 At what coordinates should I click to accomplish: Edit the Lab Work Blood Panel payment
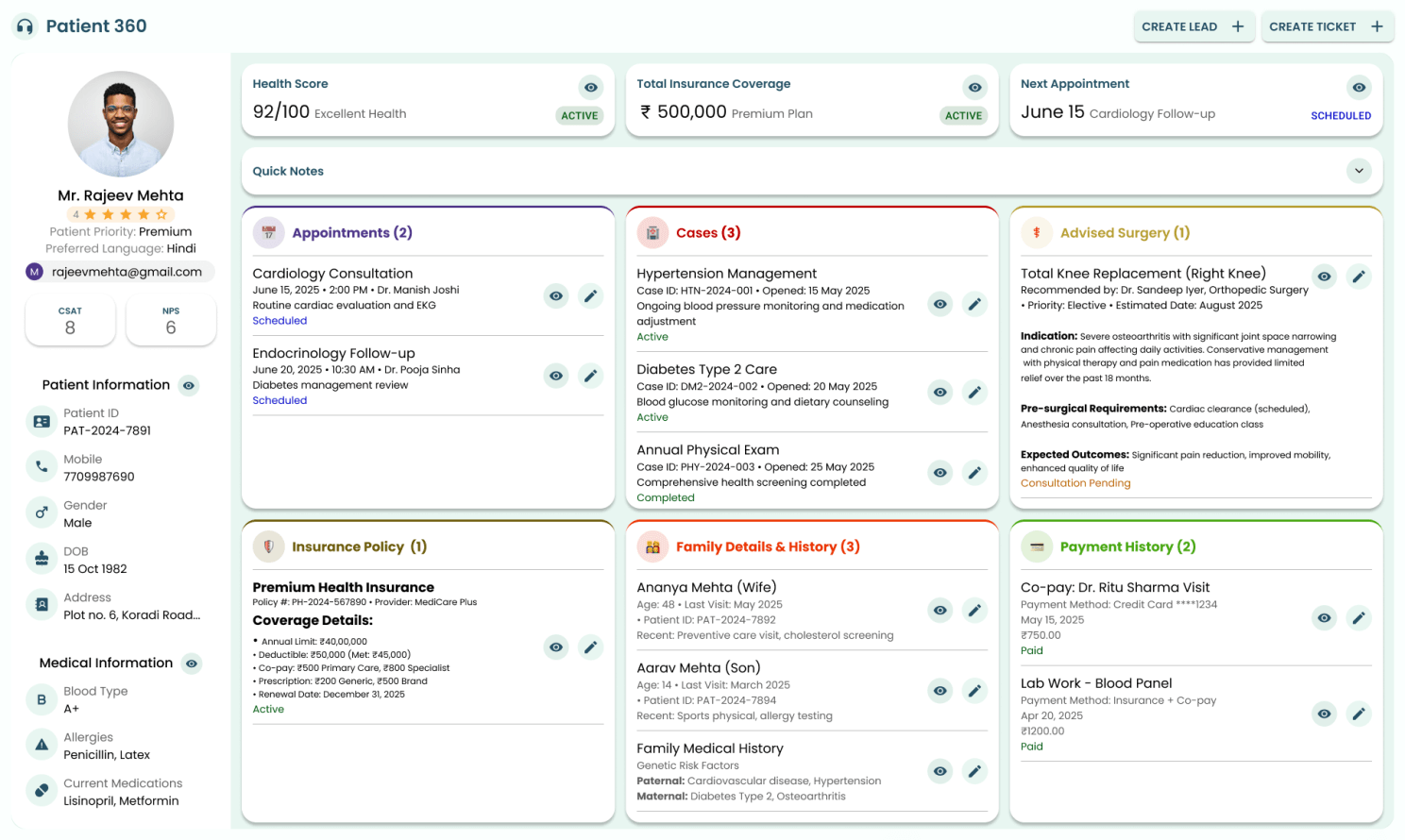1358,714
